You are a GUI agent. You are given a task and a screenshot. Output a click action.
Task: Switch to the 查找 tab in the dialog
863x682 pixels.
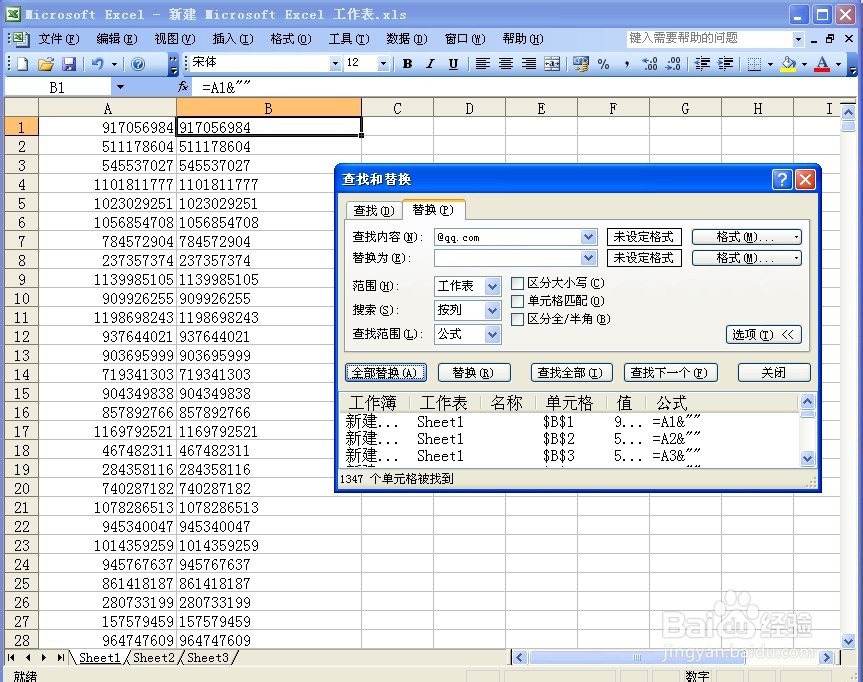[371, 210]
